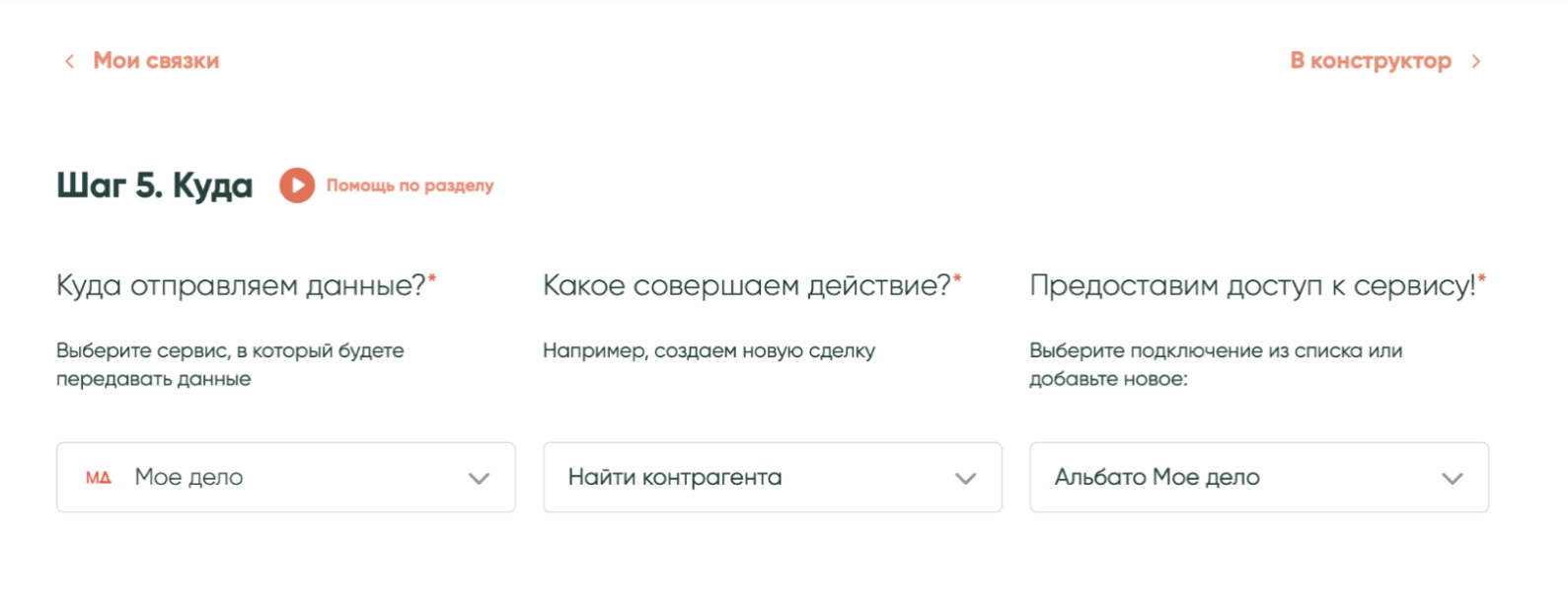Click the hint Например, создаем новую сделку
Viewport: 1568px width, 613px height.
[709, 350]
